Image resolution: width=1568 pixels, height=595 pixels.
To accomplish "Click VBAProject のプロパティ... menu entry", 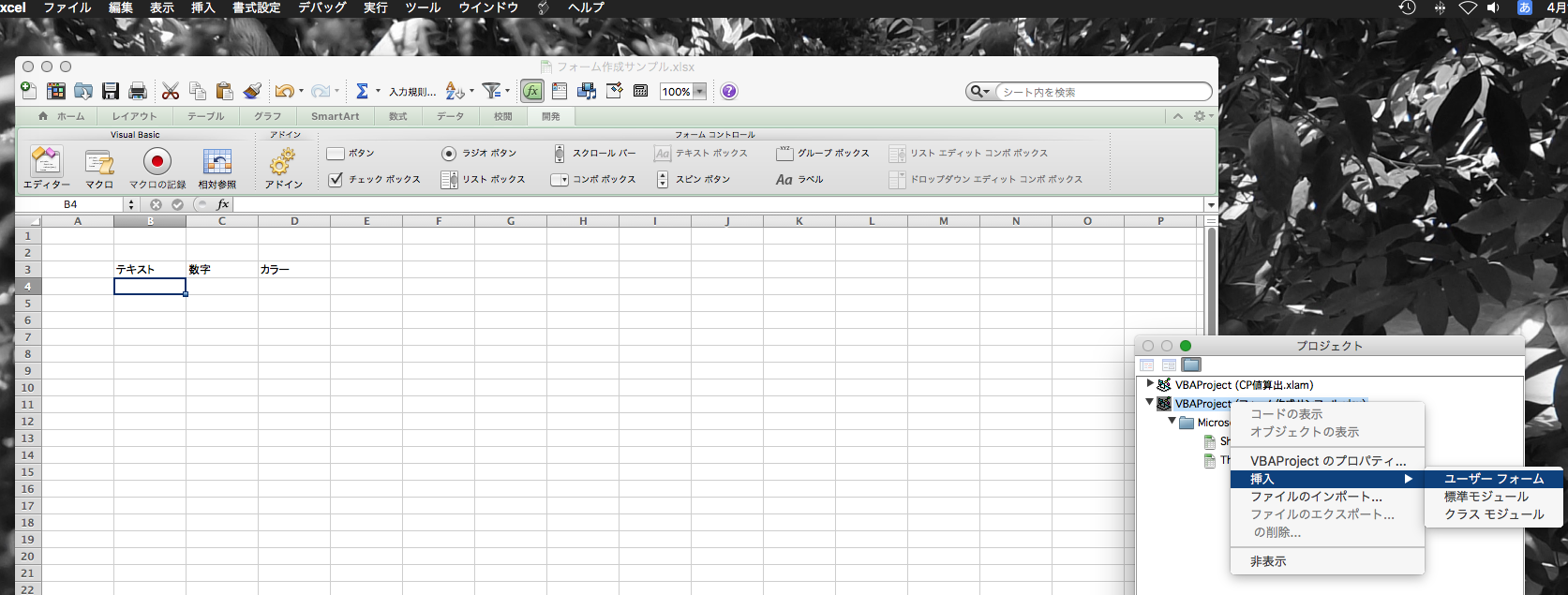I will coord(1327,461).
